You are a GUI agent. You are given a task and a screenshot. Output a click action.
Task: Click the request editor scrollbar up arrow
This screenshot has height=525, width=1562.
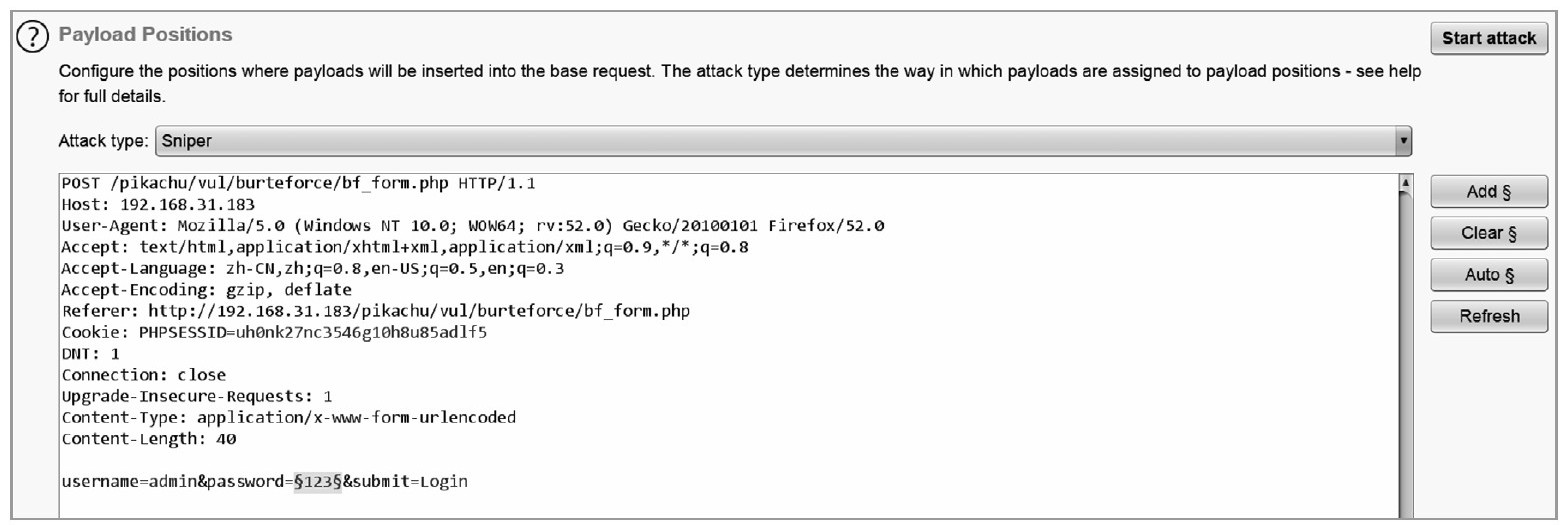1405,184
